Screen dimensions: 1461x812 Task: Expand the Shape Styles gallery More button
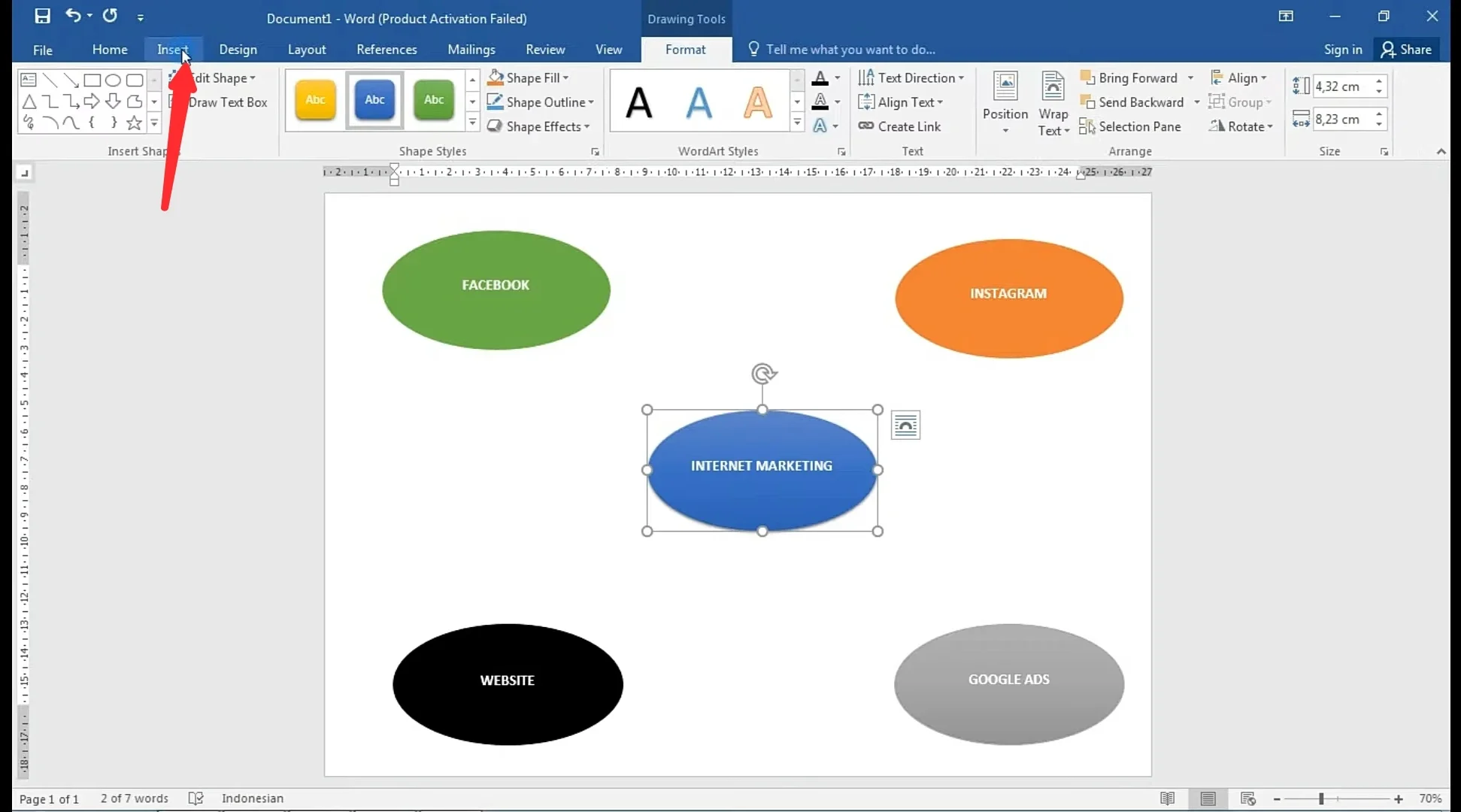(472, 123)
